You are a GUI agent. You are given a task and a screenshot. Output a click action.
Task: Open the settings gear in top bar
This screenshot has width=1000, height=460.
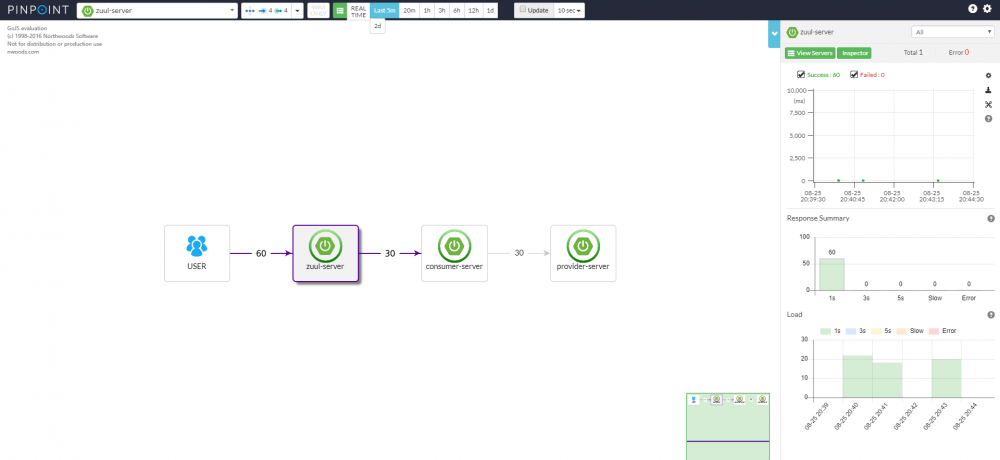(x=987, y=9)
